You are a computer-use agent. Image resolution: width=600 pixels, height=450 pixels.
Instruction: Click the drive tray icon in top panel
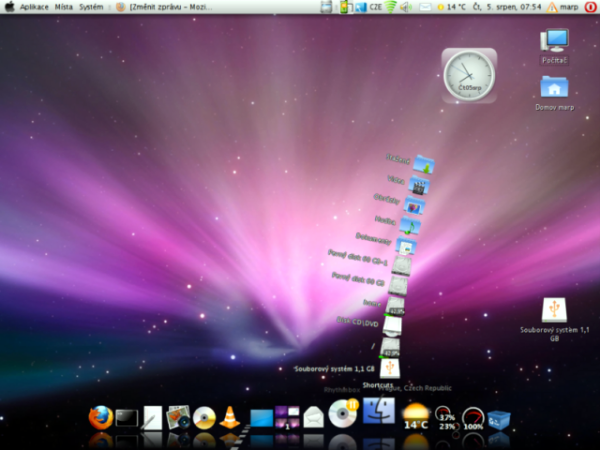coord(326,7)
